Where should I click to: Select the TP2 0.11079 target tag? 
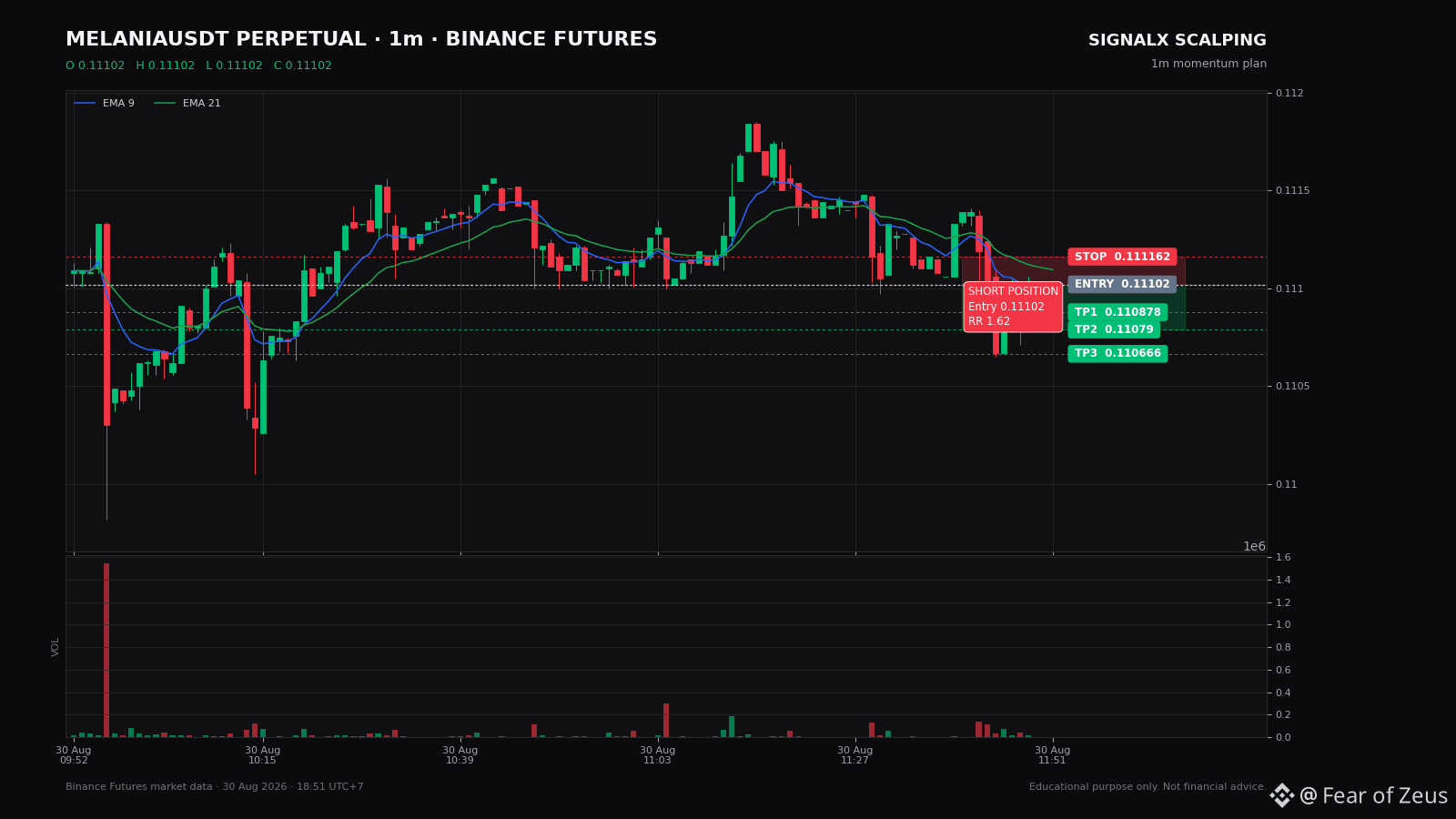(x=1114, y=329)
